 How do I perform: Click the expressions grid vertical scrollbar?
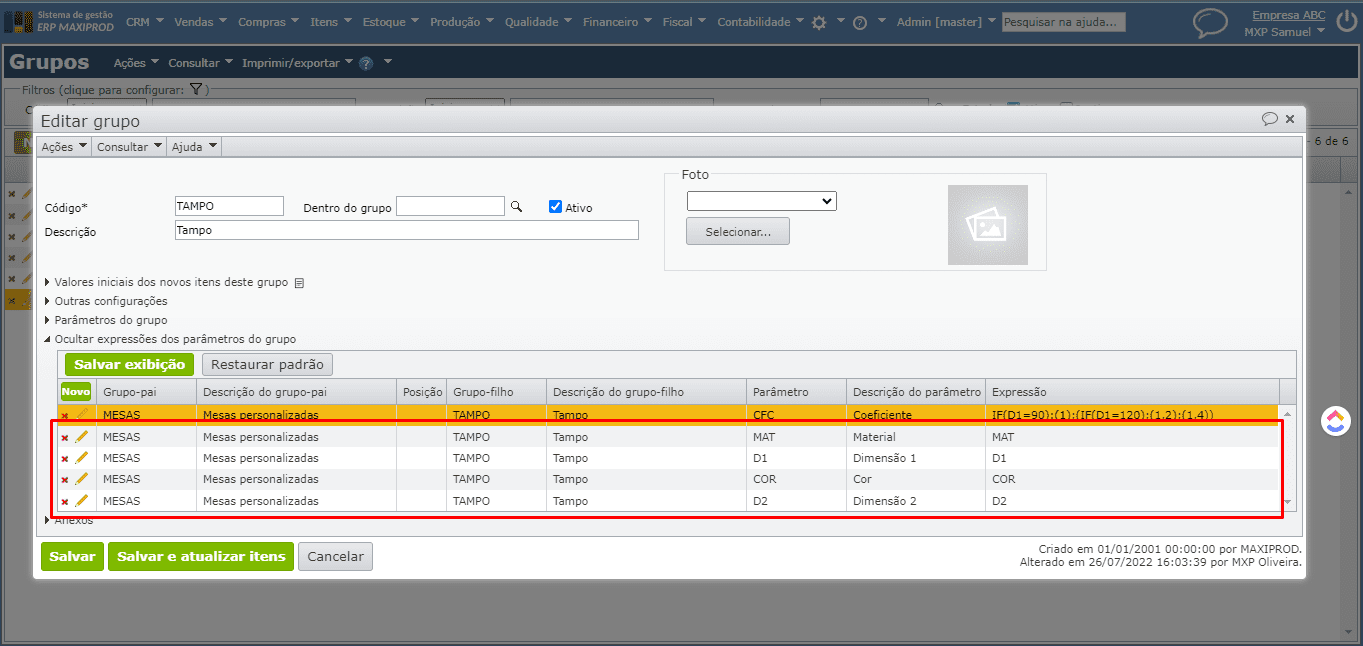[1287, 458]
